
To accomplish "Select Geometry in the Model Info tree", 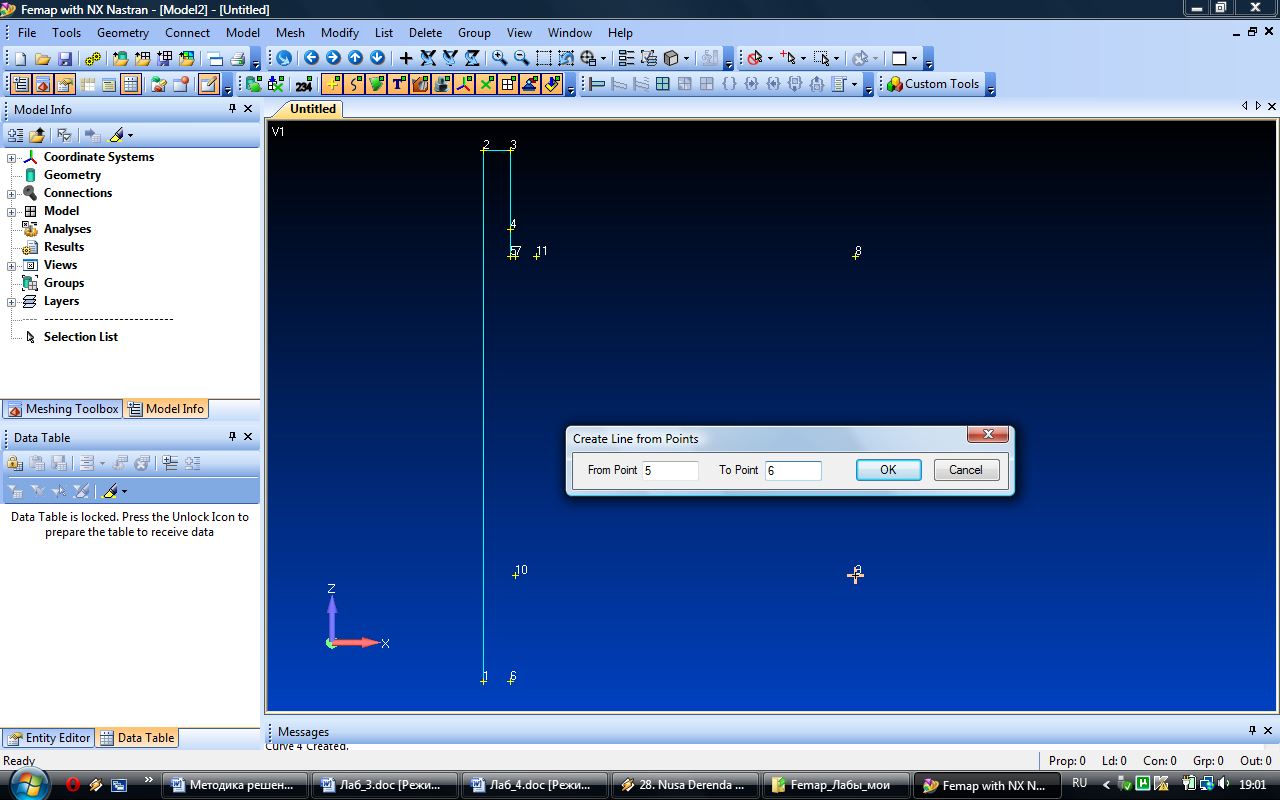I will [72, 175].
